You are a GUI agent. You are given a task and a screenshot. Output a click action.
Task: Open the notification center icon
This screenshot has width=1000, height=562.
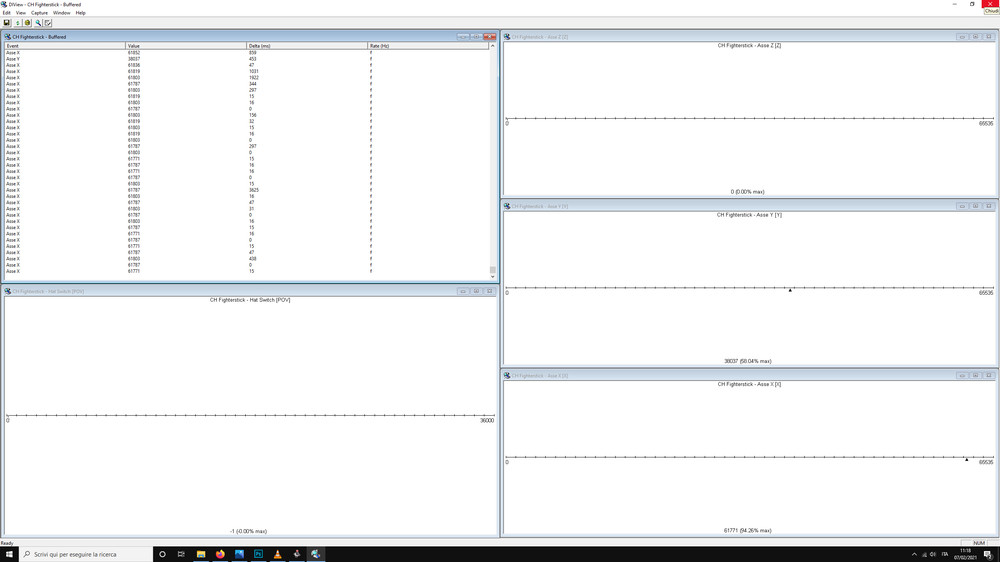988,554
